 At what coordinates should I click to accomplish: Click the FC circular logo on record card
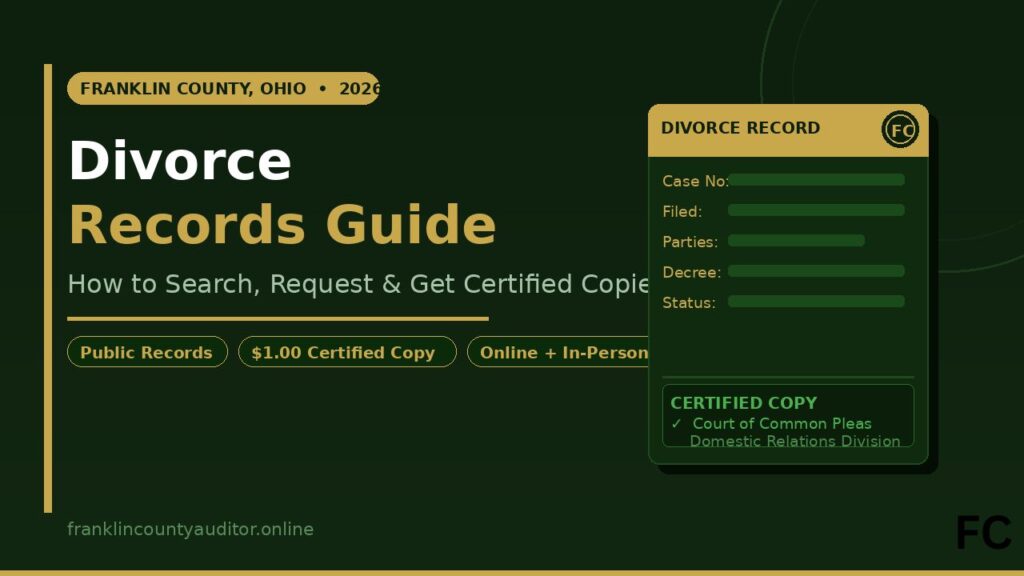[x=900, y=129]
